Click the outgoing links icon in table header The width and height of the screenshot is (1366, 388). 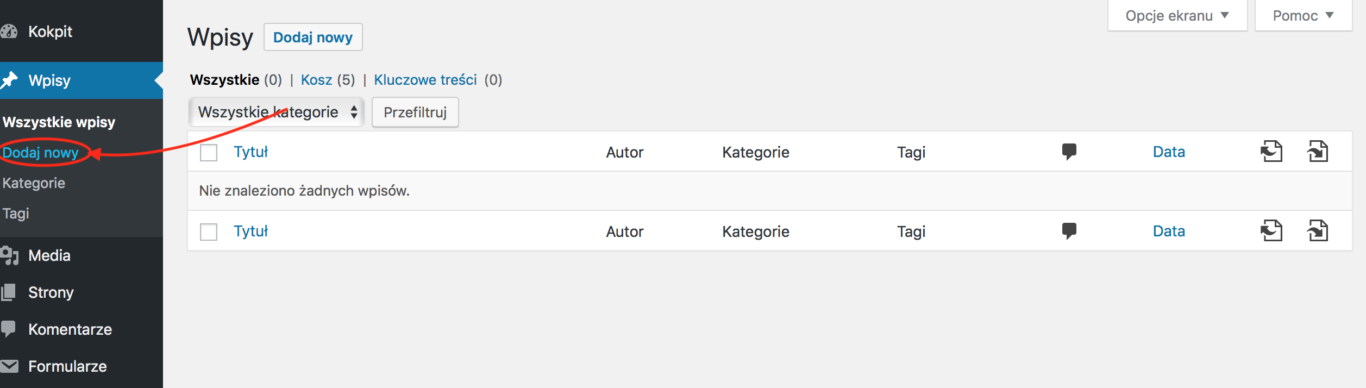1271,151
